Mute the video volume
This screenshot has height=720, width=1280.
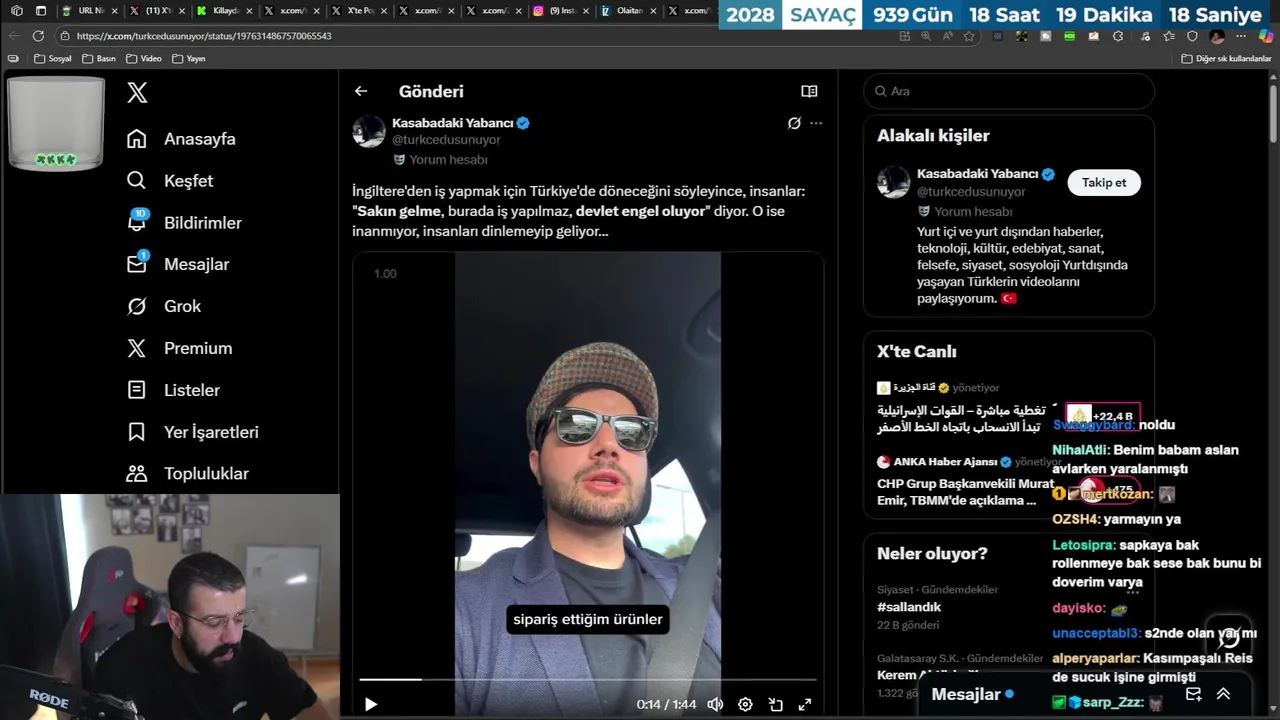pos(715,704)
